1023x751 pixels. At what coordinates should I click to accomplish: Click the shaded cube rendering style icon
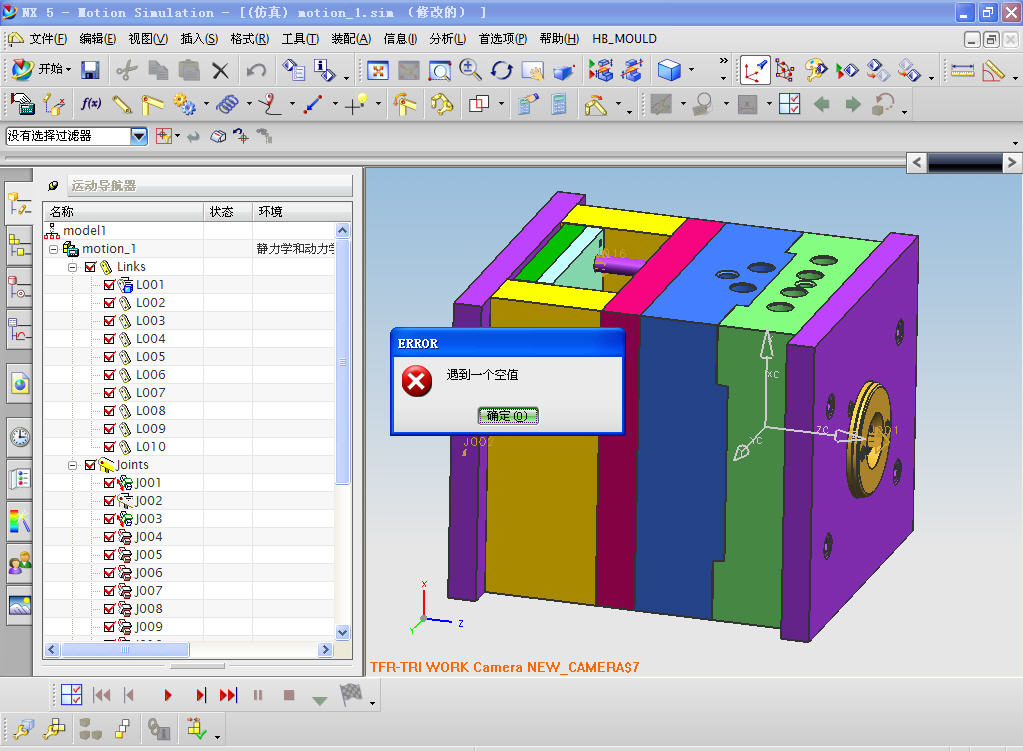pyautogui.click(x=669, y=70)
